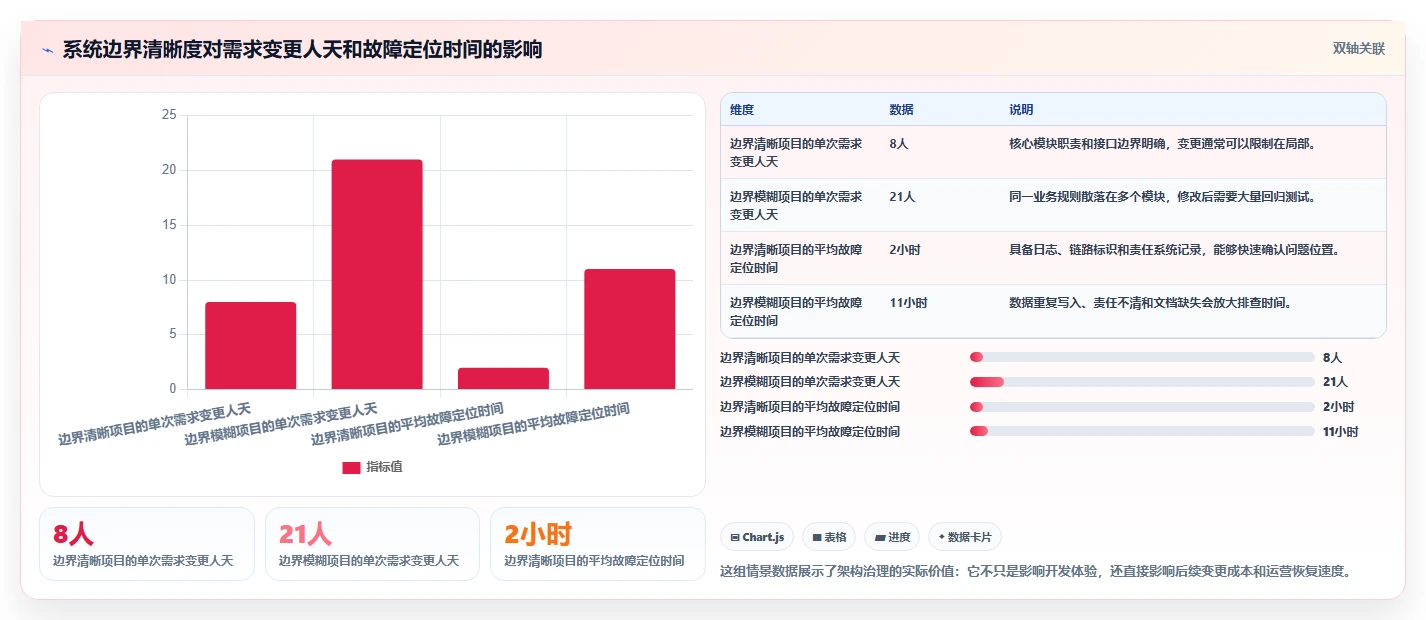Screen dimensions: 1426x620
Task: Open the 8人 data card
Action: (x=147, y=544)
